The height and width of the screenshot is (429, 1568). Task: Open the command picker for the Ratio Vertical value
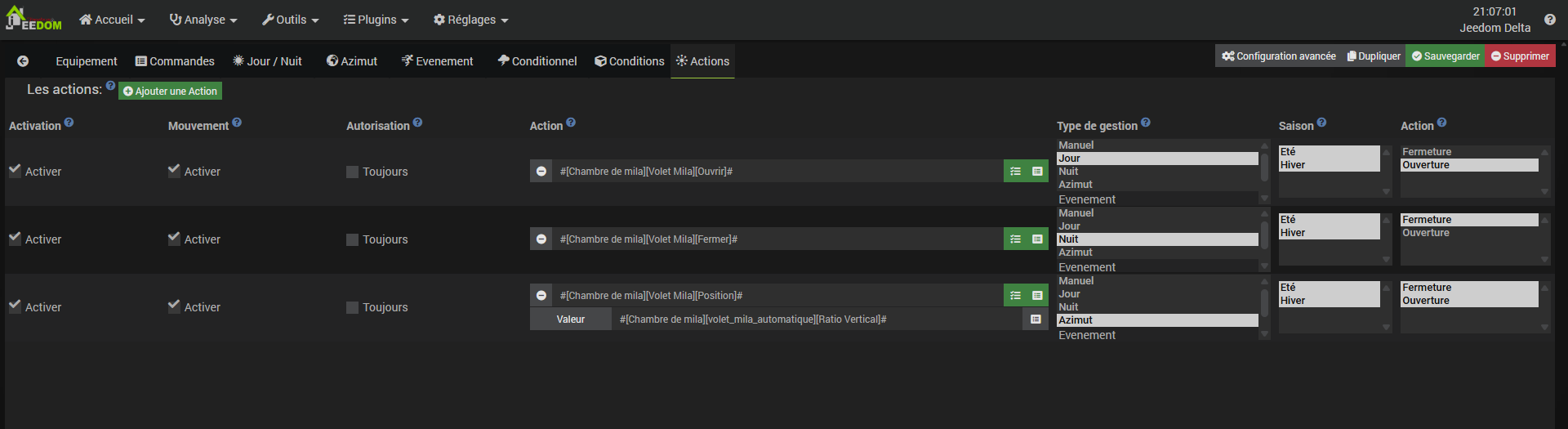point(1036,320)
